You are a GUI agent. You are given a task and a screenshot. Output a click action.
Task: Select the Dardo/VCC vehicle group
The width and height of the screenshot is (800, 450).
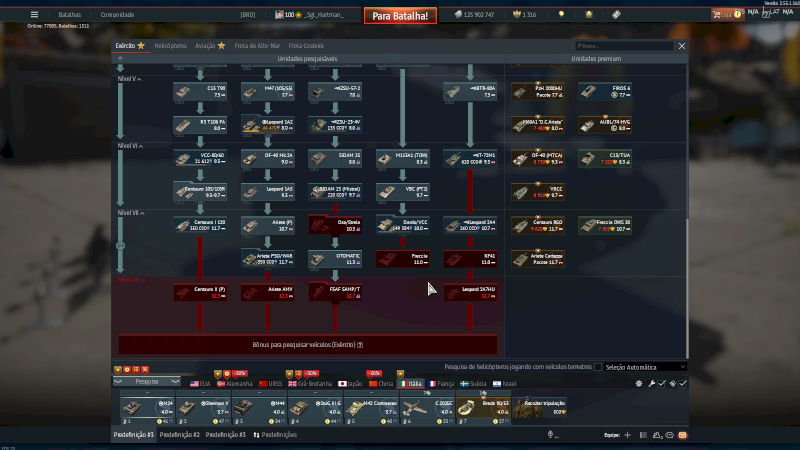403,225
